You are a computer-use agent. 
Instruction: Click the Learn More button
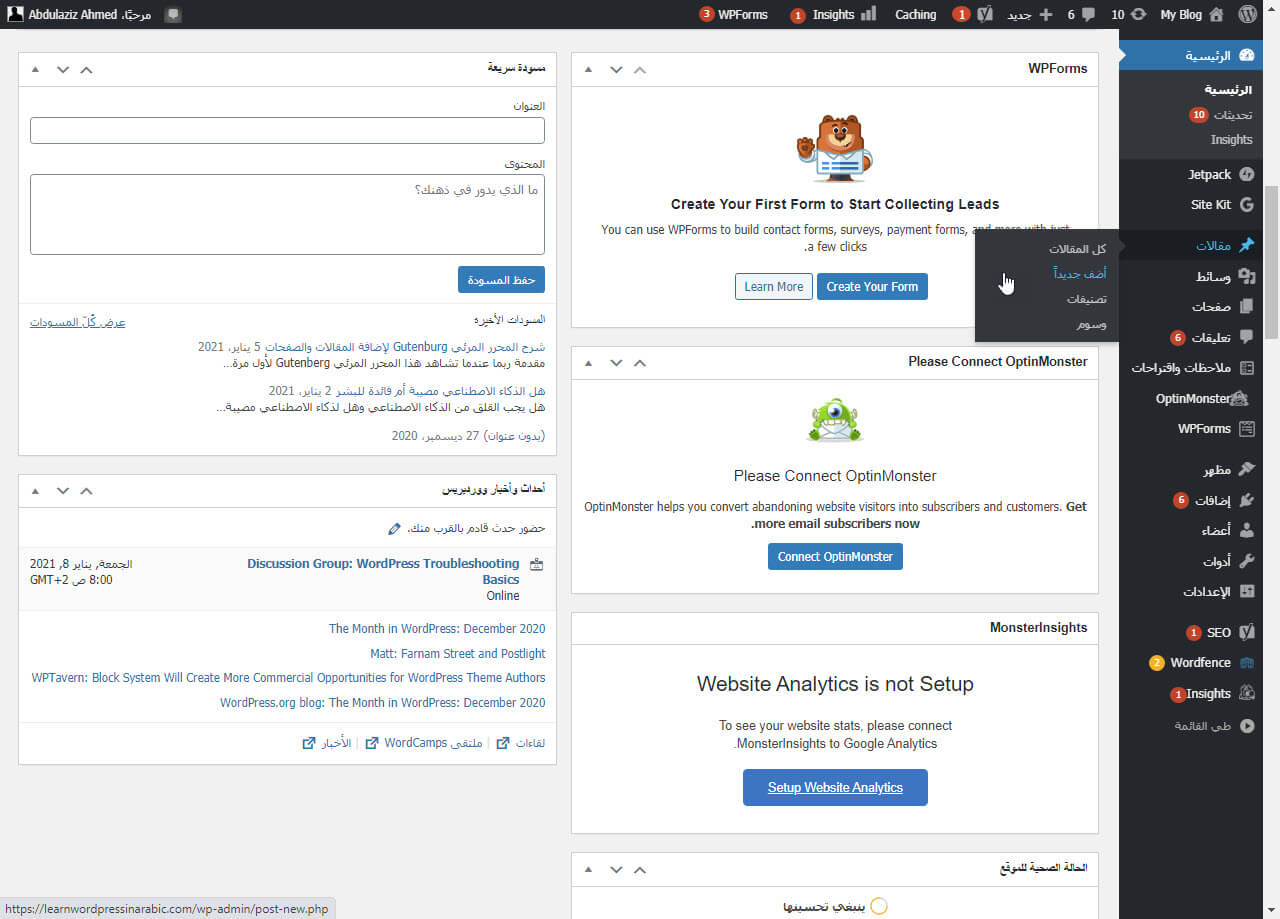(773, 286)
